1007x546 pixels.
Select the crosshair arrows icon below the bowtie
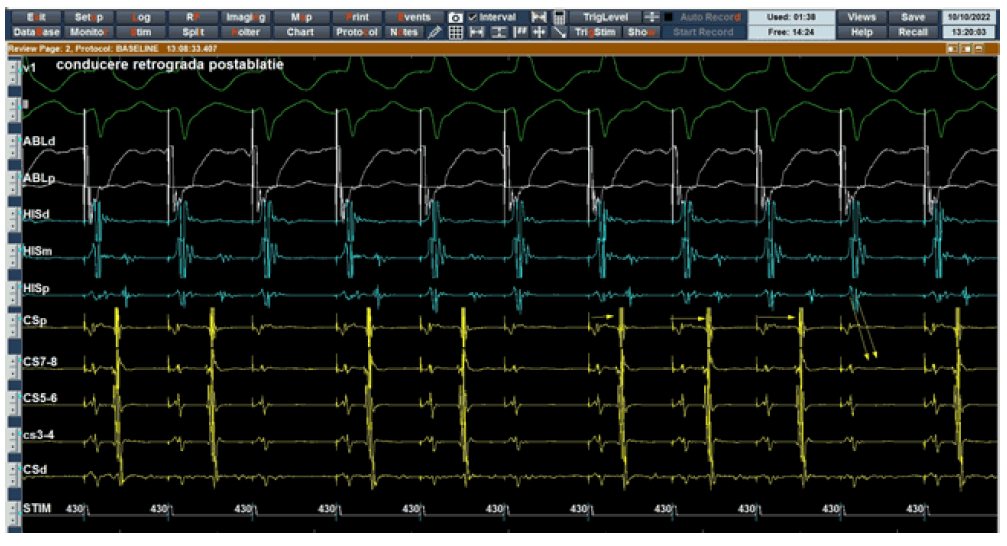pyautogui.click(x=539, y=32)
